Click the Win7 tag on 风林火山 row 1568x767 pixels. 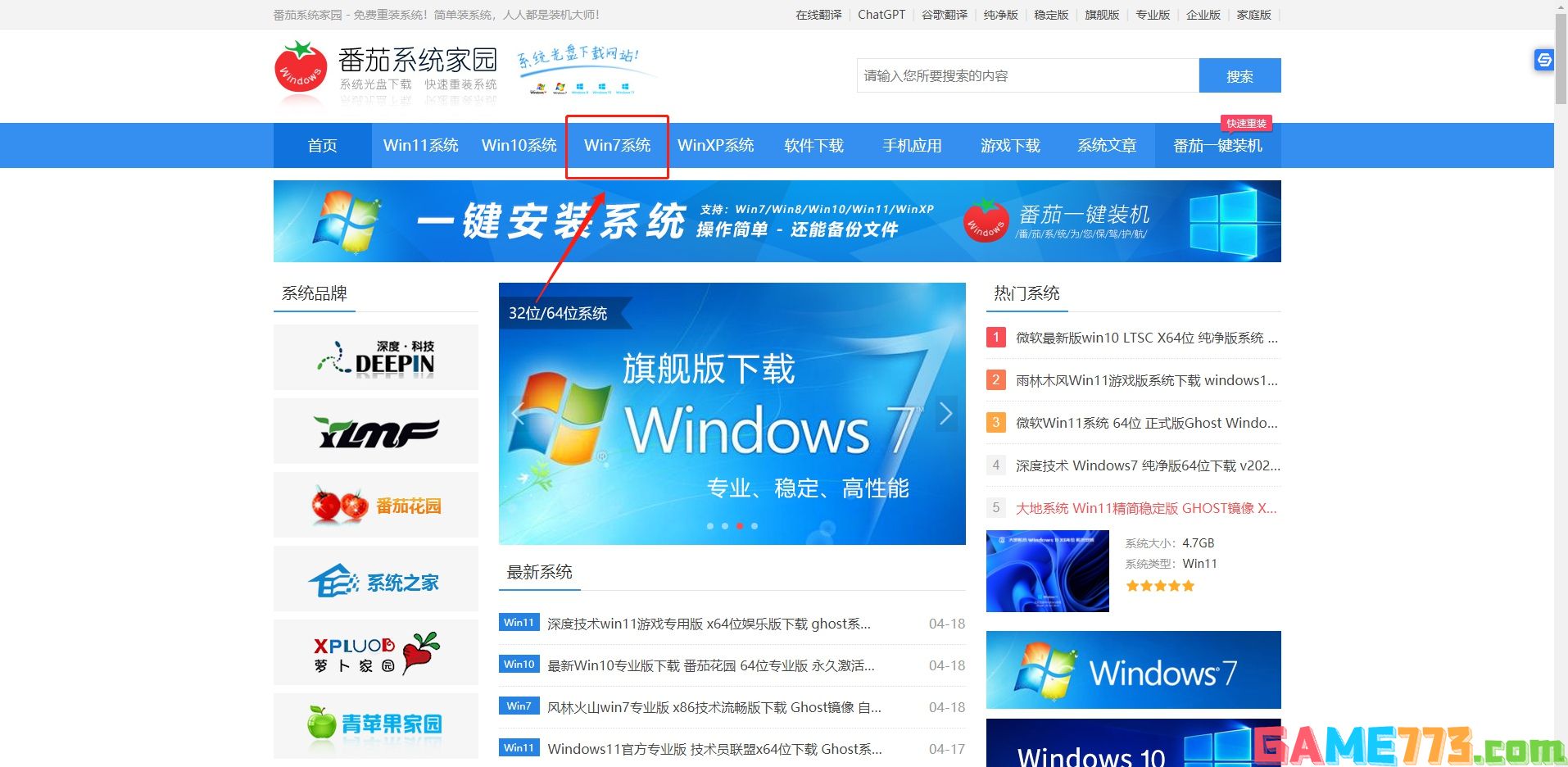[x=519, y=706]
